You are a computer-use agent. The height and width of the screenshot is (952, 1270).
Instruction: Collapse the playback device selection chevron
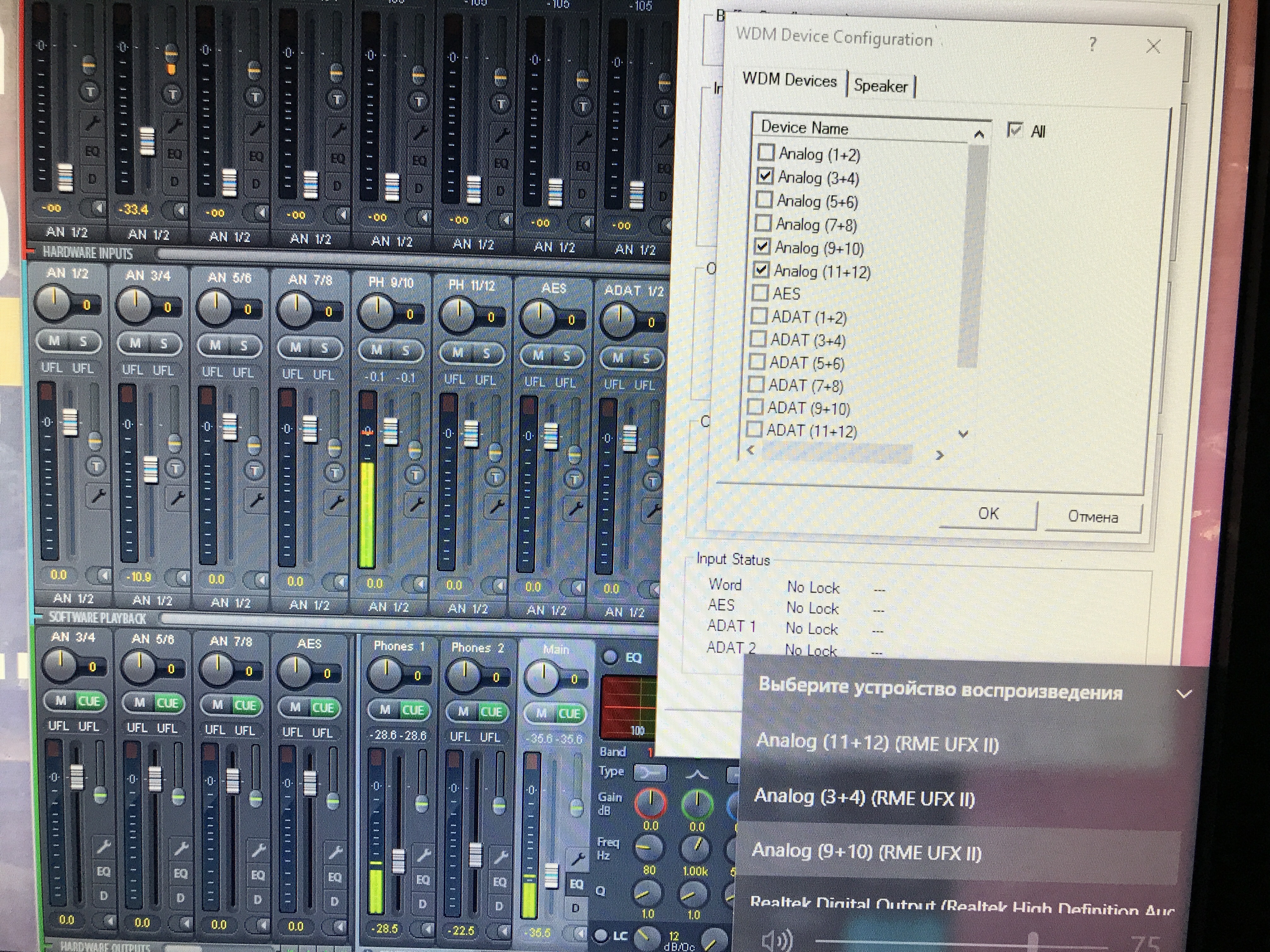pos(1183,694)
